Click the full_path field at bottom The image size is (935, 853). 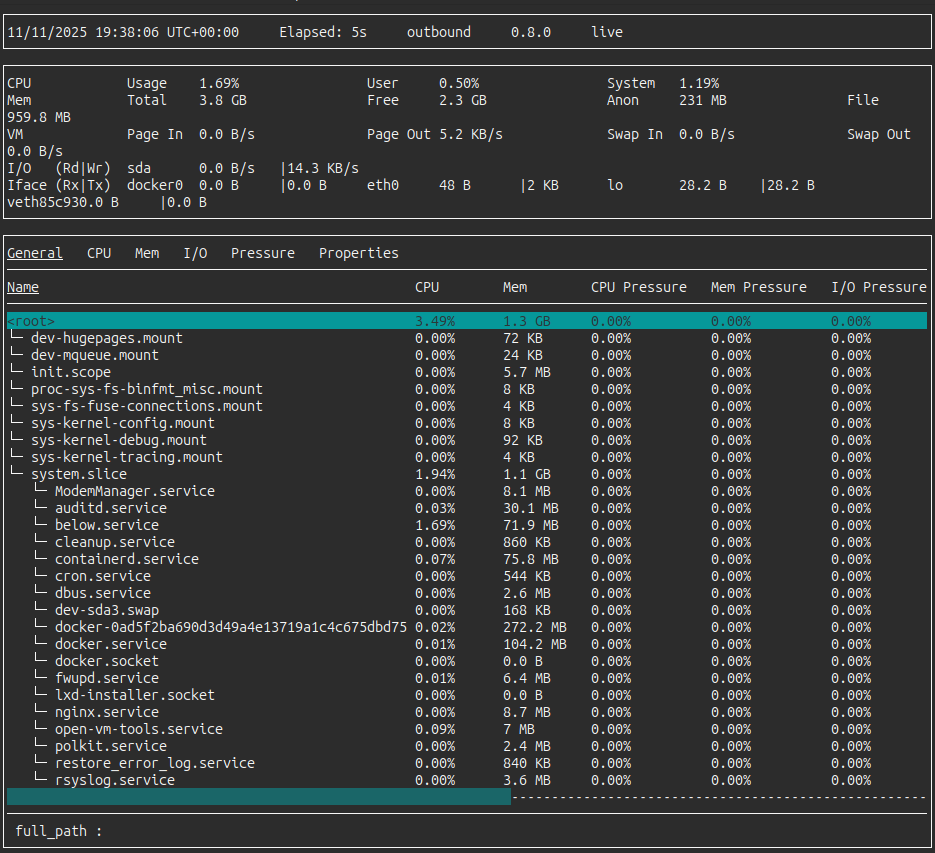tap(60, 831)
